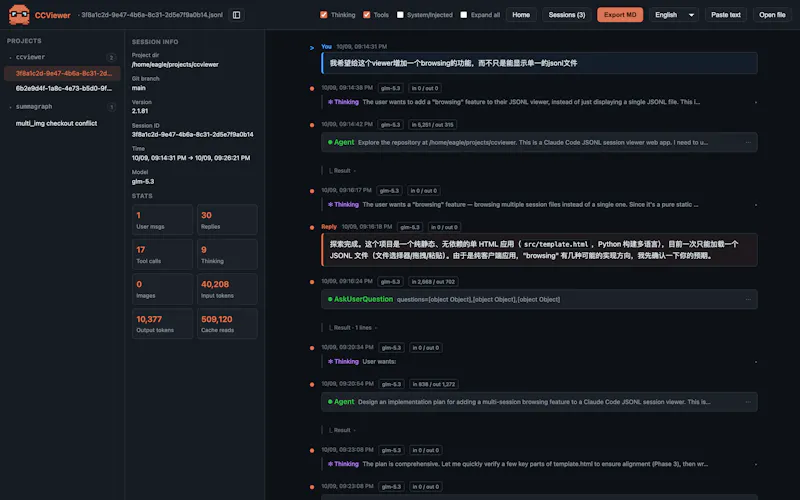Viewport: 800px width, 500px height.
Task: Uncheck the Thinking checkbox
Action: (x=323, y=15)
